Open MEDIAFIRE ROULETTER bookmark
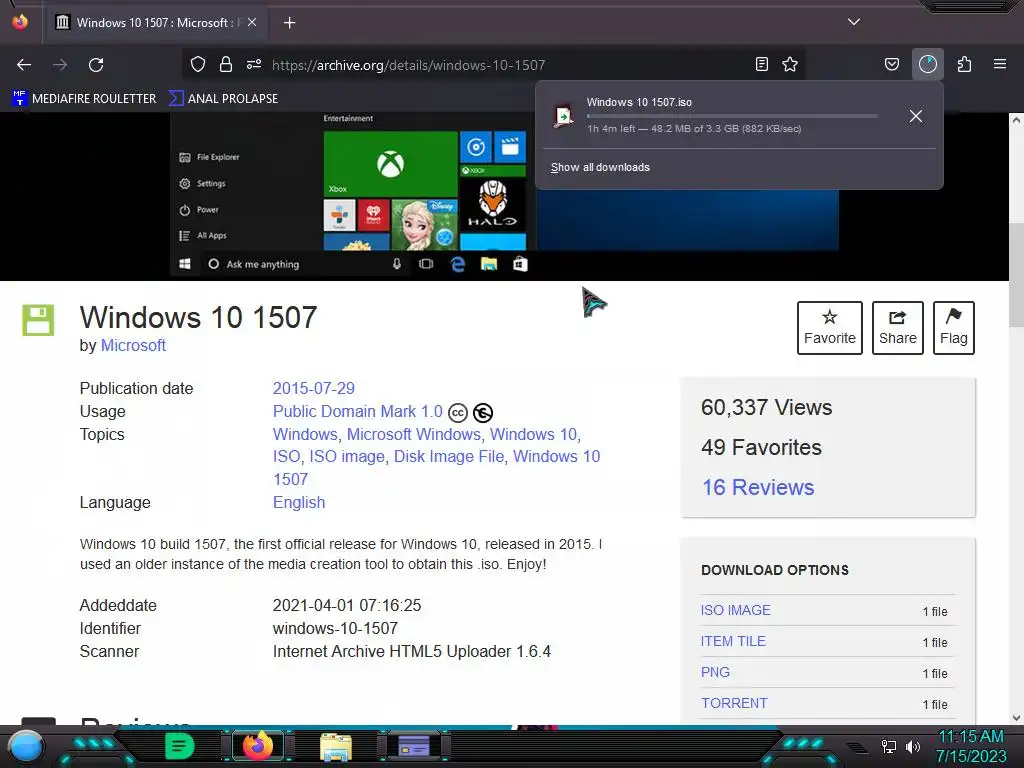Viewport: 1024px width, 768px height. point(84,99)
